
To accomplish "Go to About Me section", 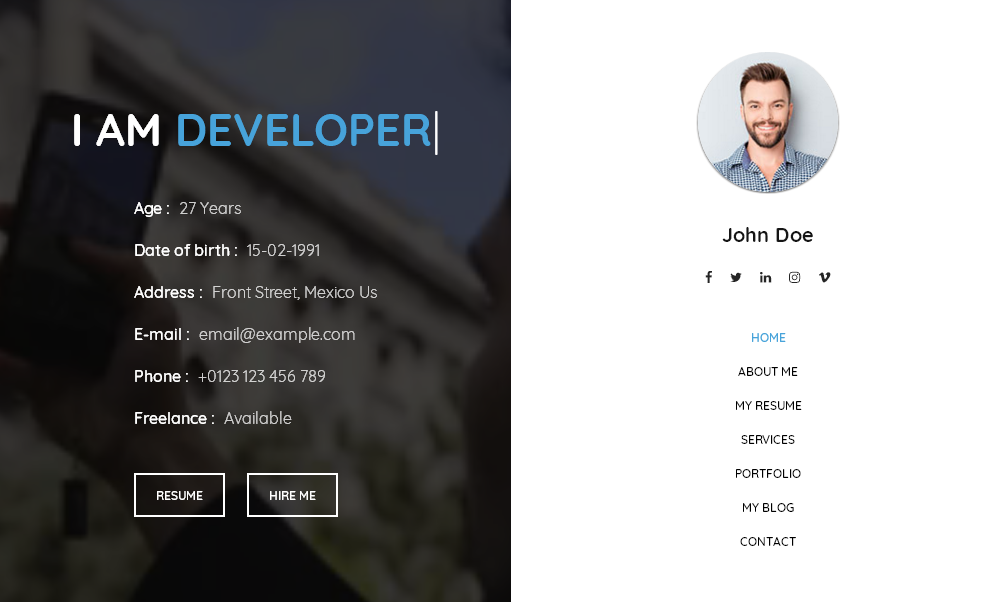I will pos(768,372).
